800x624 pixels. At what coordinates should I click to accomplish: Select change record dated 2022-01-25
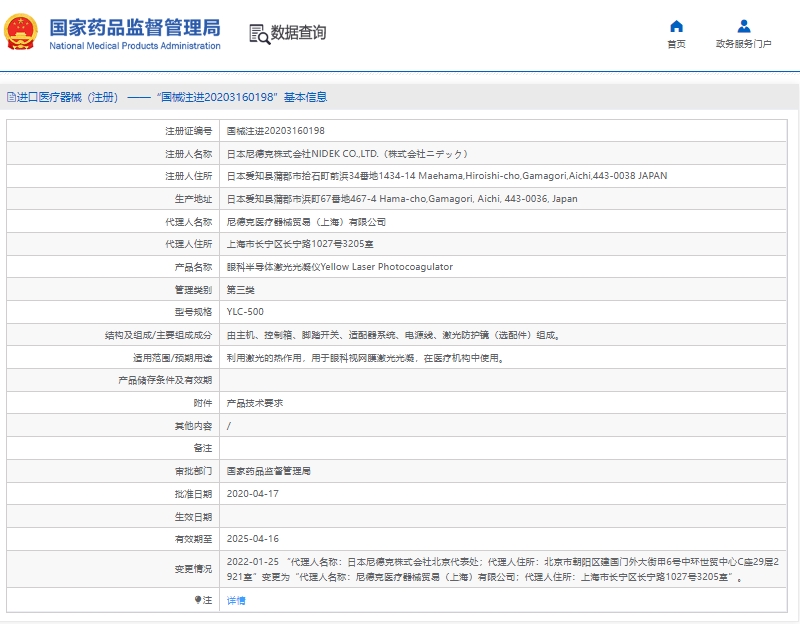tap(503, 569)
